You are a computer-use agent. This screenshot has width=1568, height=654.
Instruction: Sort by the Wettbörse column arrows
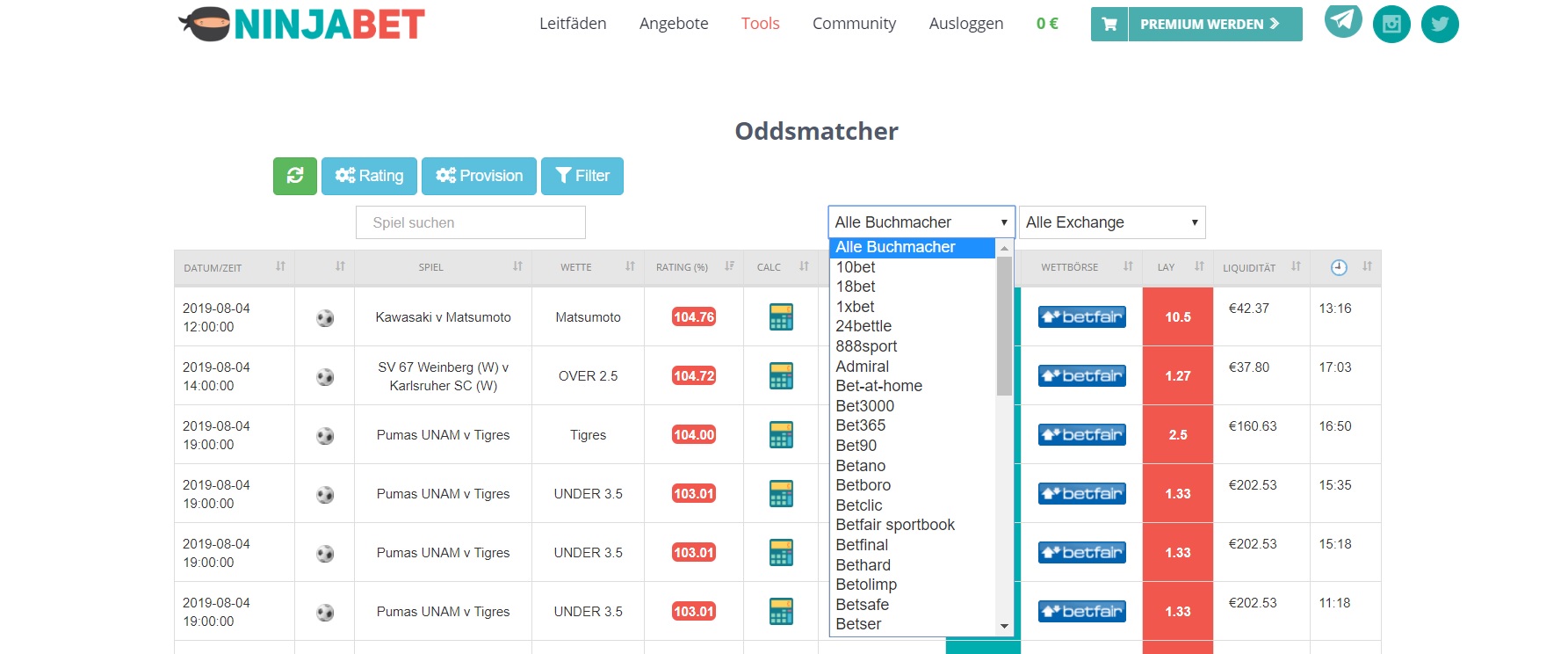(x=1128, y=266)
